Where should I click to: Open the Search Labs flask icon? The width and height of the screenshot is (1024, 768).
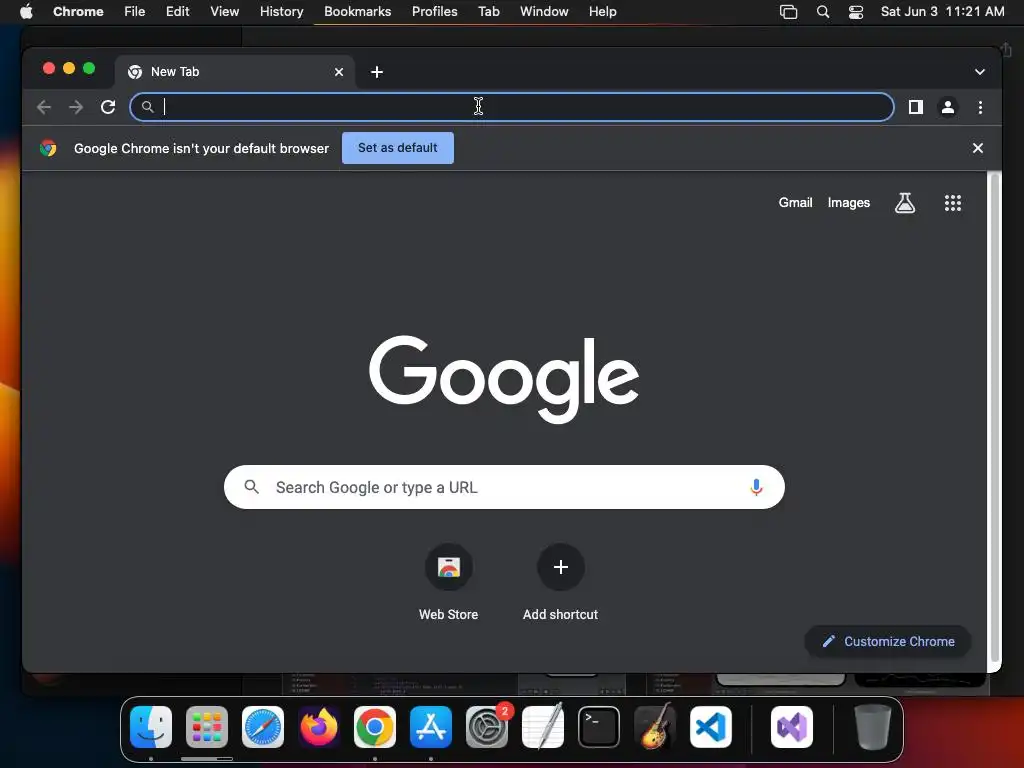pyautogui.click(x=904, y=202)
